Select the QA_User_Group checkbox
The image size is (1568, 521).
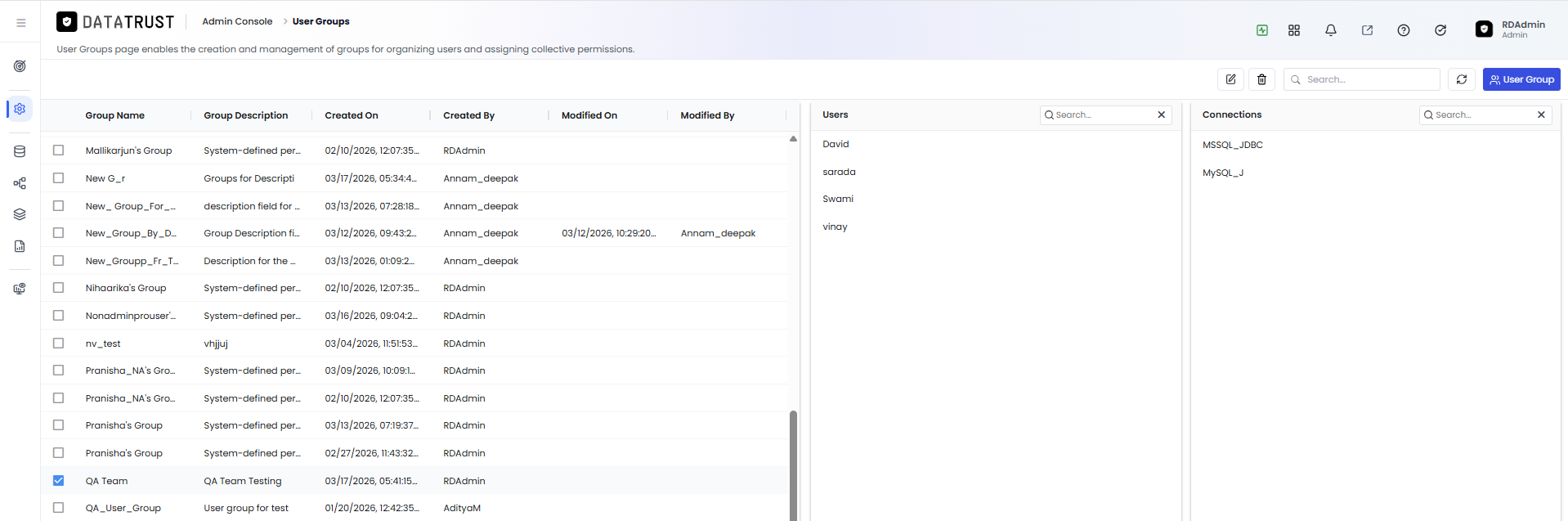click(58, 508)
